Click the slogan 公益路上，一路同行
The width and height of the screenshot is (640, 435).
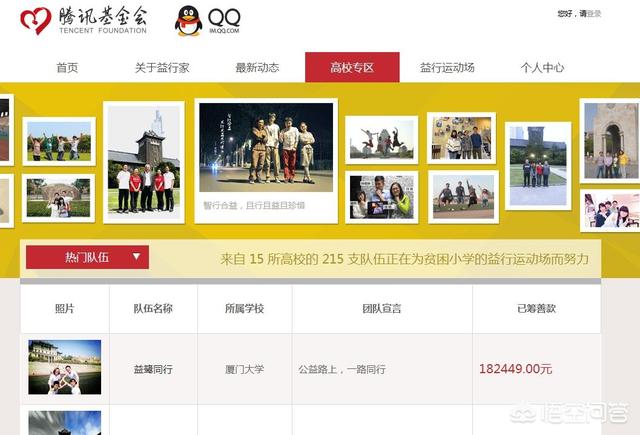click(x=342, y=369)
